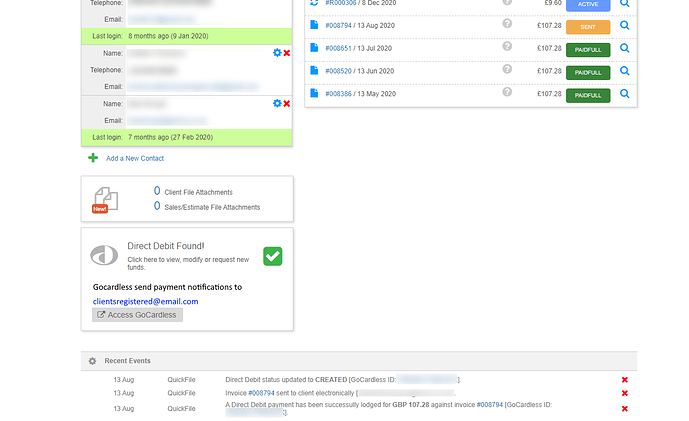Click the SENT status badge

pos(588,26)
